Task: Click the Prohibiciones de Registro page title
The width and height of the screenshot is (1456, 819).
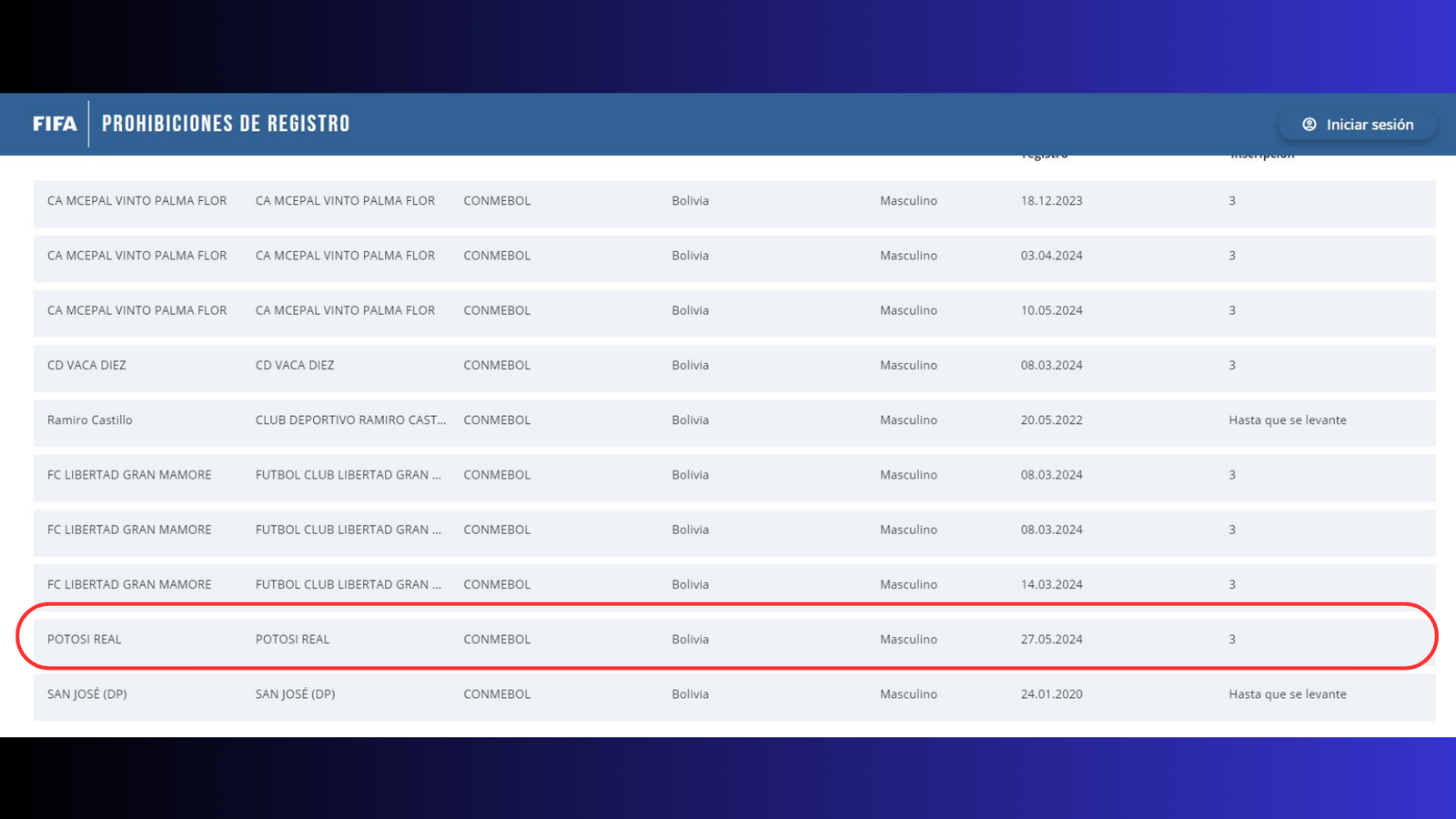Action: tap(226, 124)
